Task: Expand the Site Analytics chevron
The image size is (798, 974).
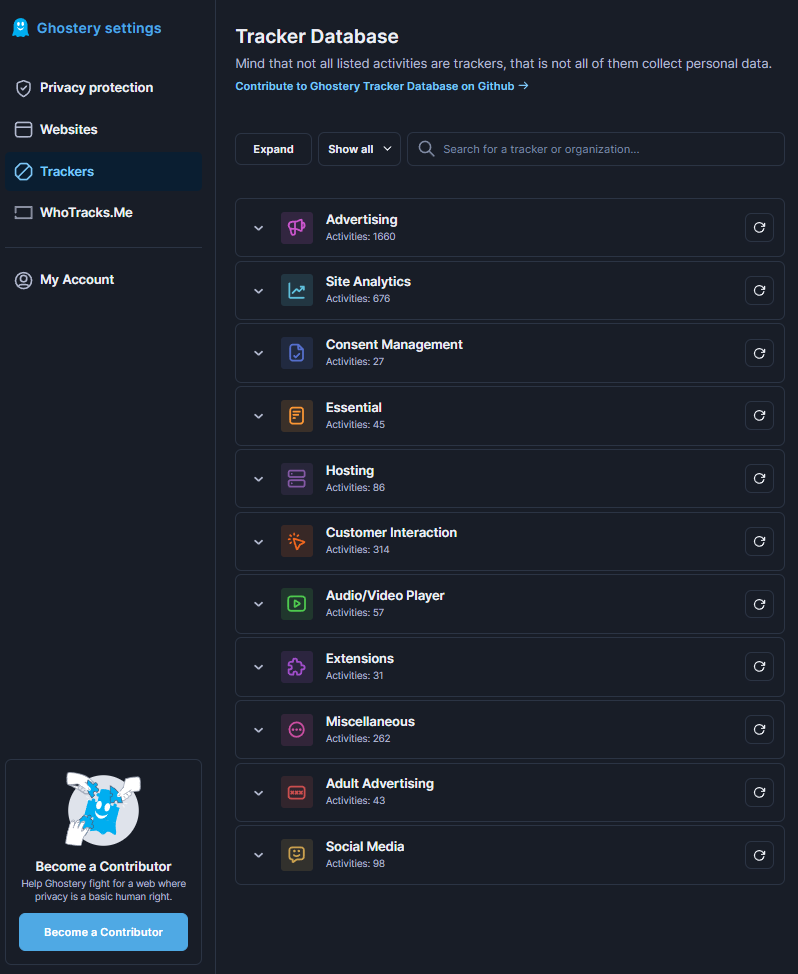Action: coord(258,291)
